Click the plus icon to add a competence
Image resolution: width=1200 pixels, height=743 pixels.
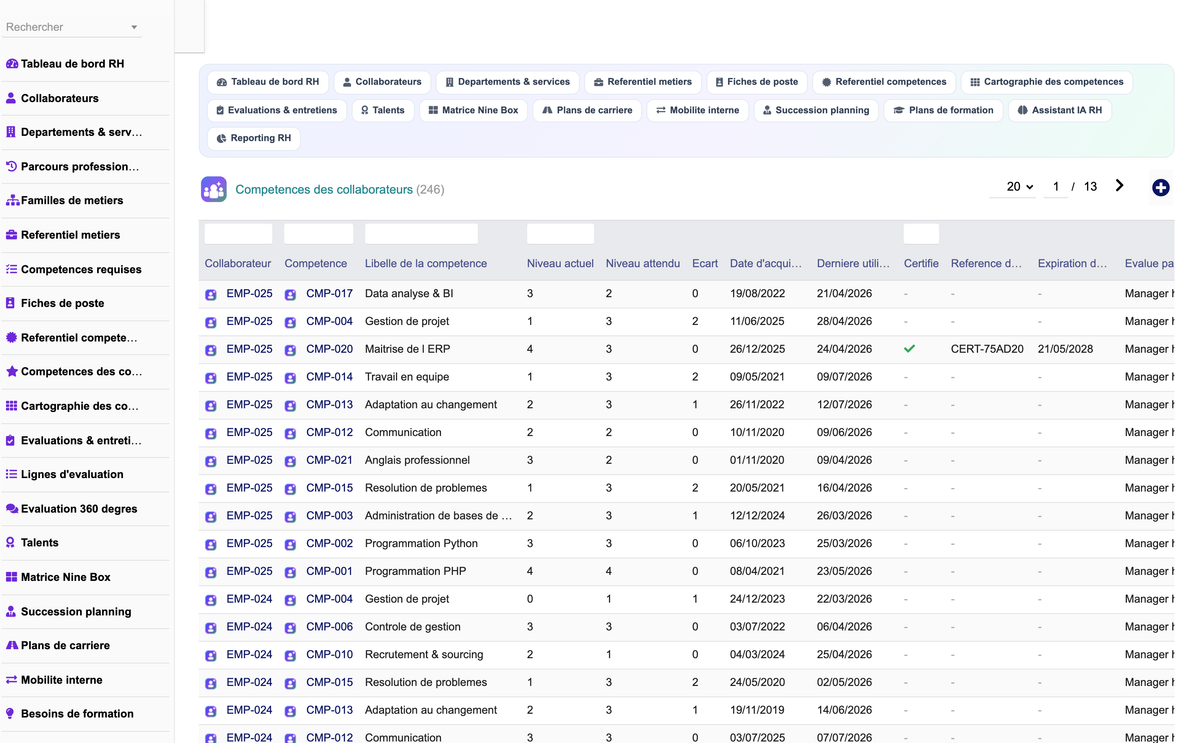click(x=1160, y=188)
